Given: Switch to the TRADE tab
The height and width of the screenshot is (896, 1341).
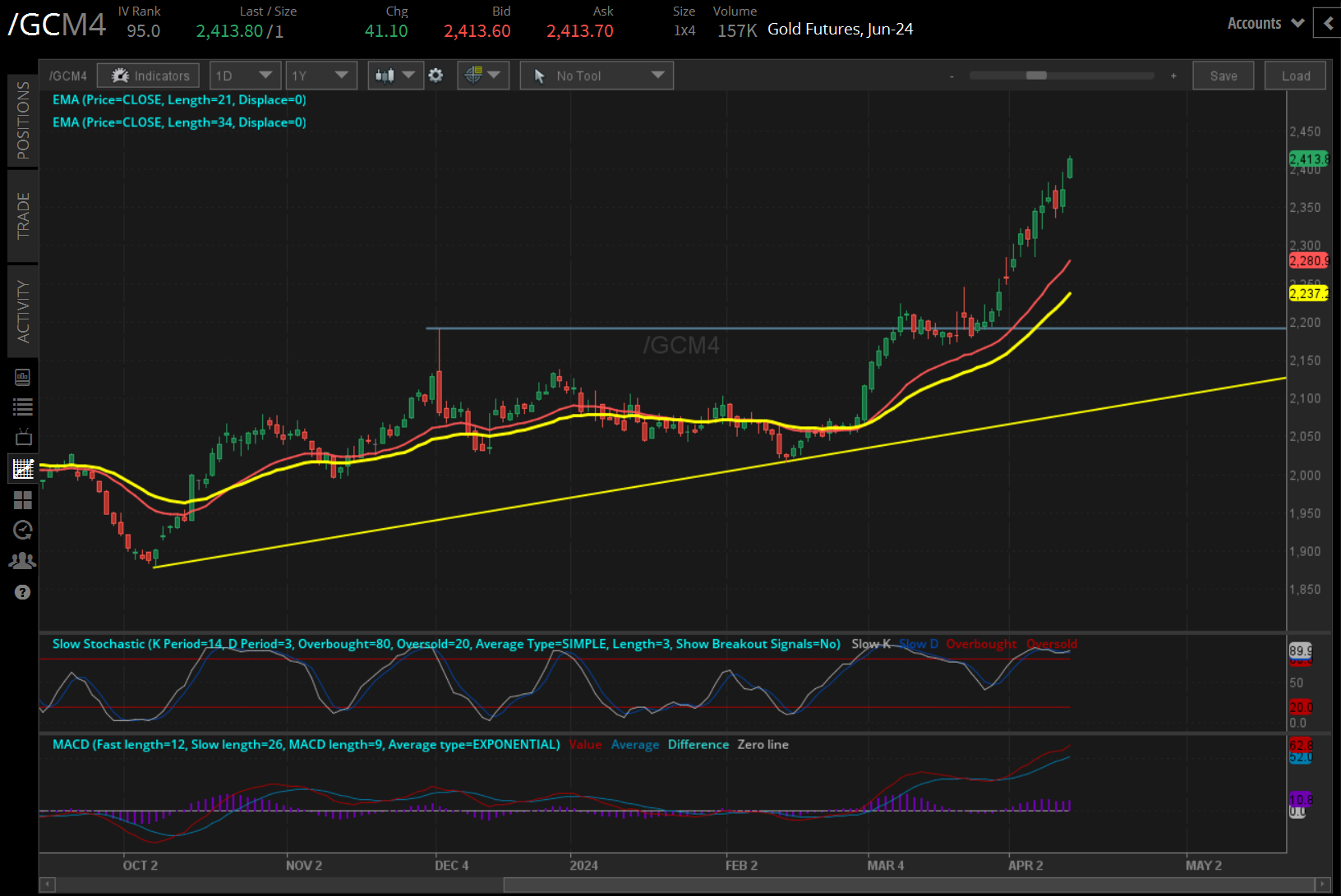Looking at the screenshot, I should pyautogui.click(x=23, y=216).
